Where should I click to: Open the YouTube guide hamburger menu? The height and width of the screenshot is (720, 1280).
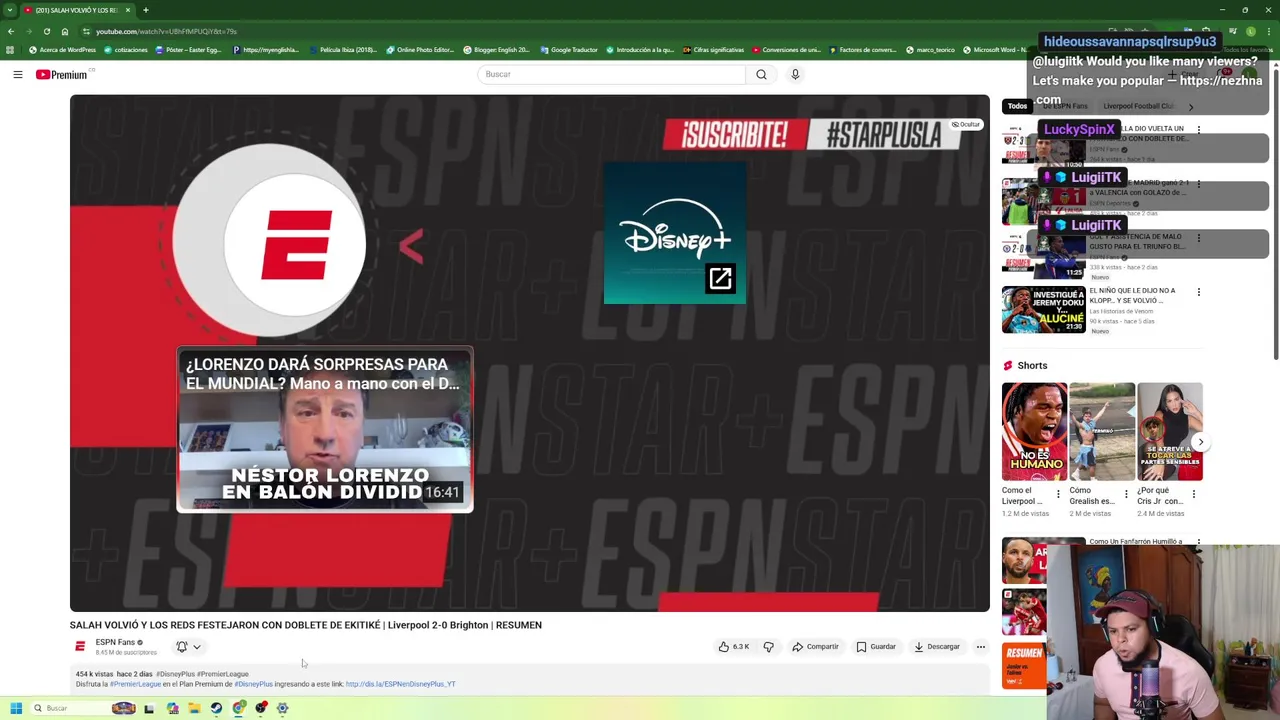18,74
